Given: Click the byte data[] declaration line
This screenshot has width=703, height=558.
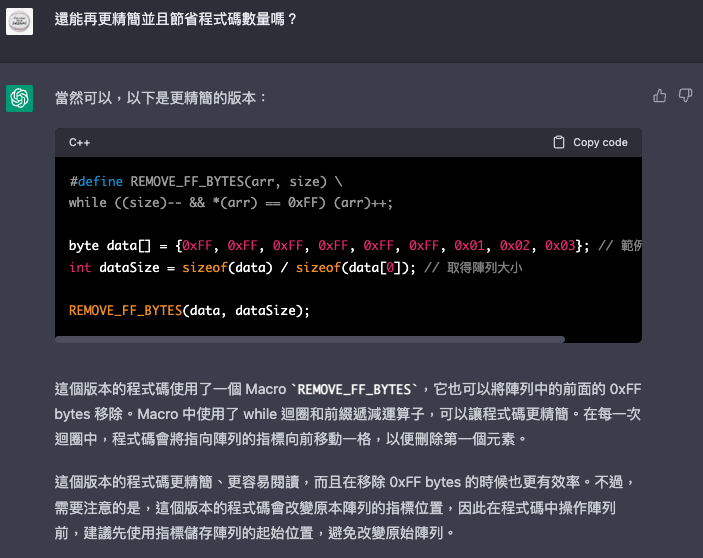Looking at the screenshot, I should (355, 246).
